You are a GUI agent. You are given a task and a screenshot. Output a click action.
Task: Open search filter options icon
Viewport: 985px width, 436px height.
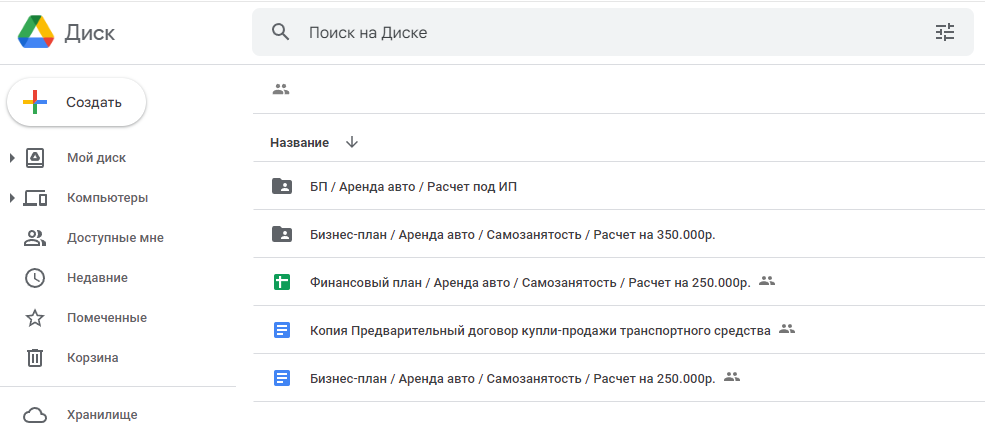point(945,33)
